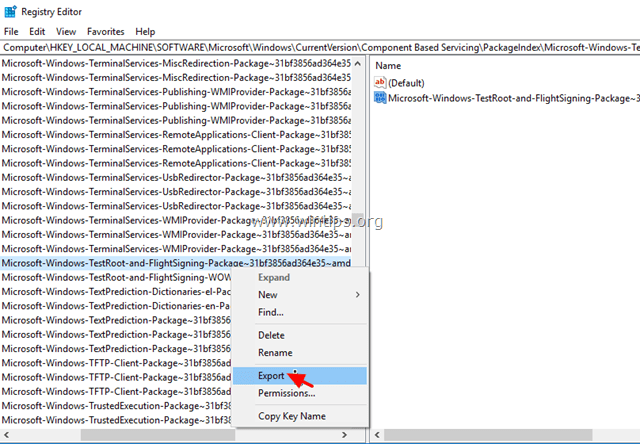Choose Export in the context menu
The height and width of the screenshot is (444, 640).
(300, 376)
